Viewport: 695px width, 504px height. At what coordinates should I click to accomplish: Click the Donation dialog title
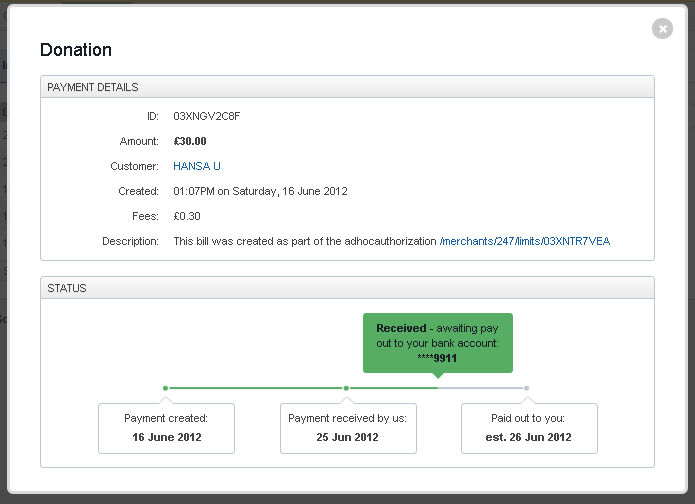[76, 50]
